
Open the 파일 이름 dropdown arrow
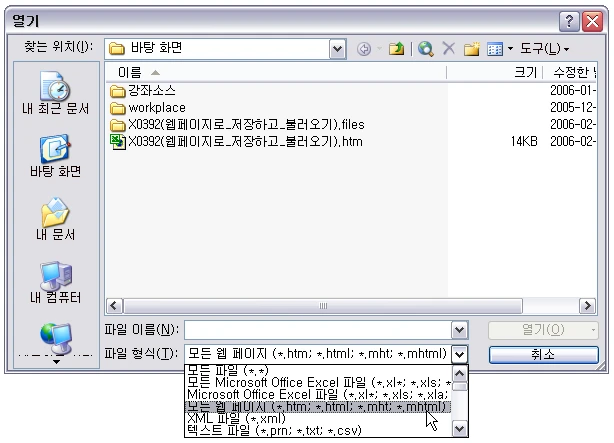point(460,330)
